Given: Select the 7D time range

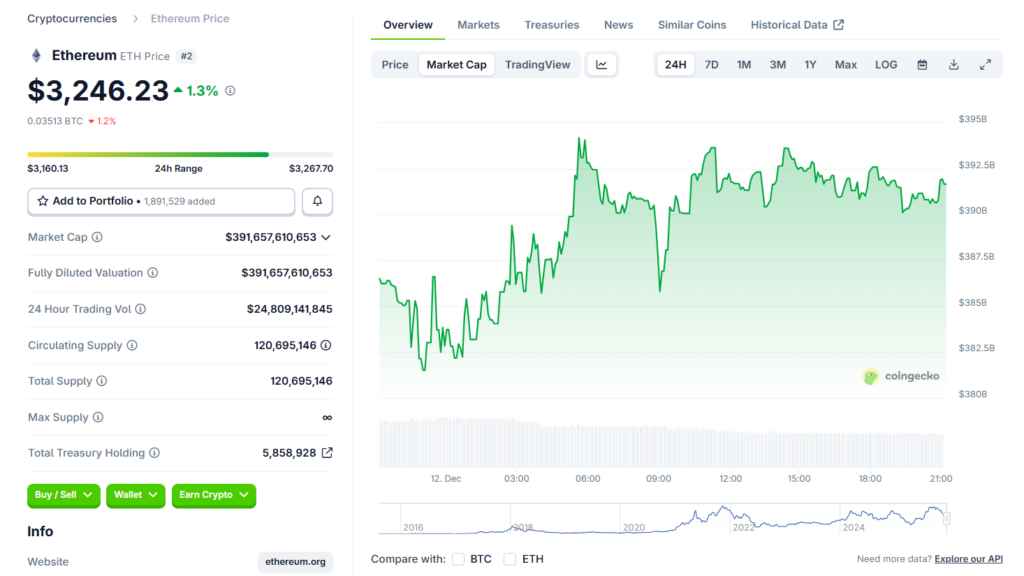Looking at the screenshot, I should click(711, 65).
